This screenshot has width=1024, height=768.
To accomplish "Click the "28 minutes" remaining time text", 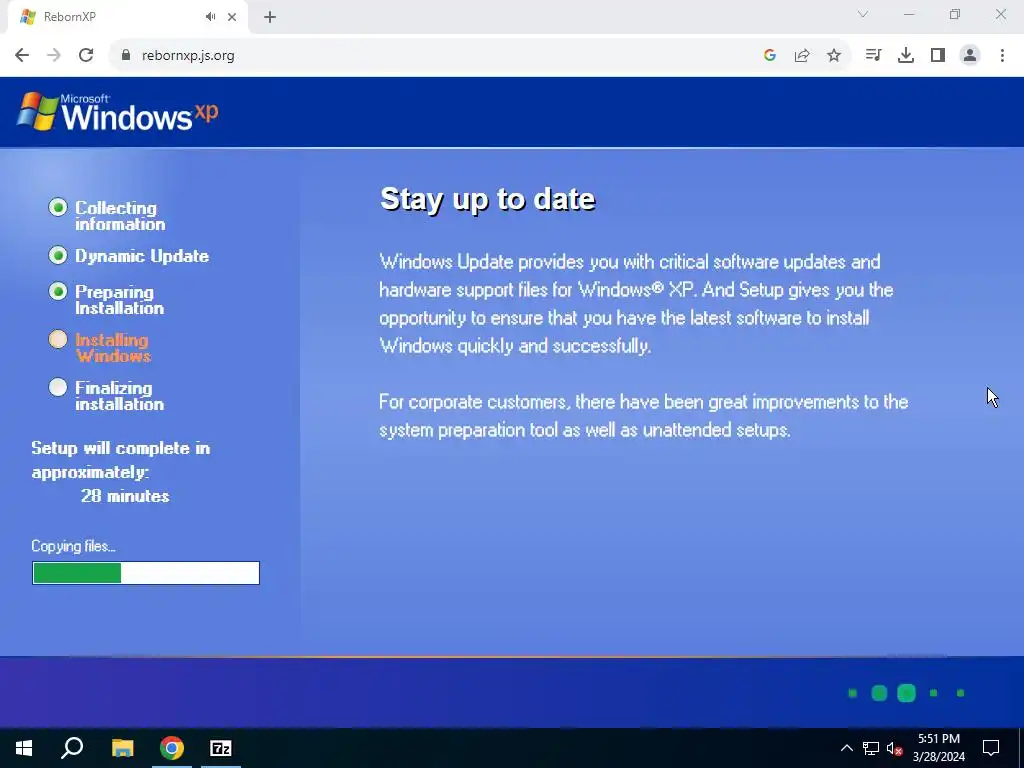I will (x=125, y=496).
